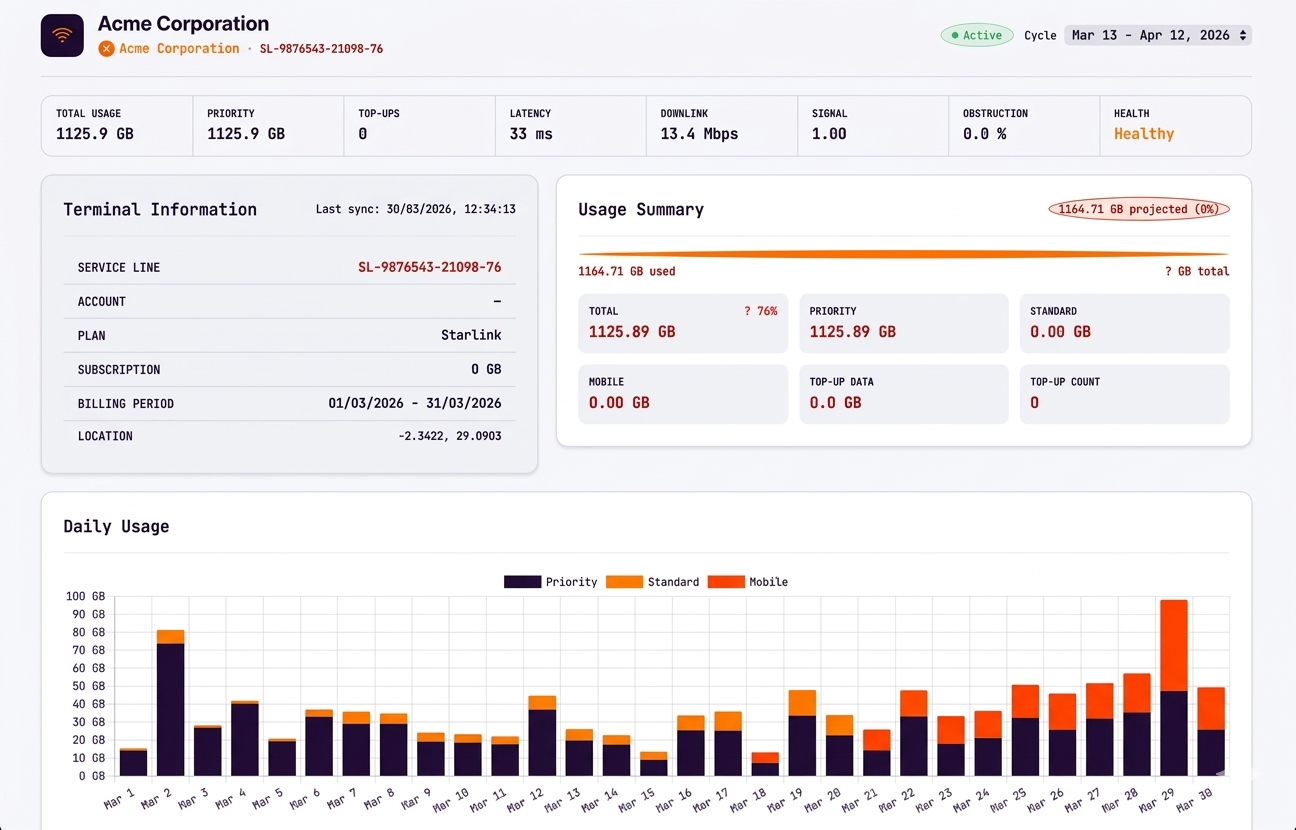Click the 1164.71 GB projected badge
This screenshot has width=1296, height=830.
point(1139,209)
